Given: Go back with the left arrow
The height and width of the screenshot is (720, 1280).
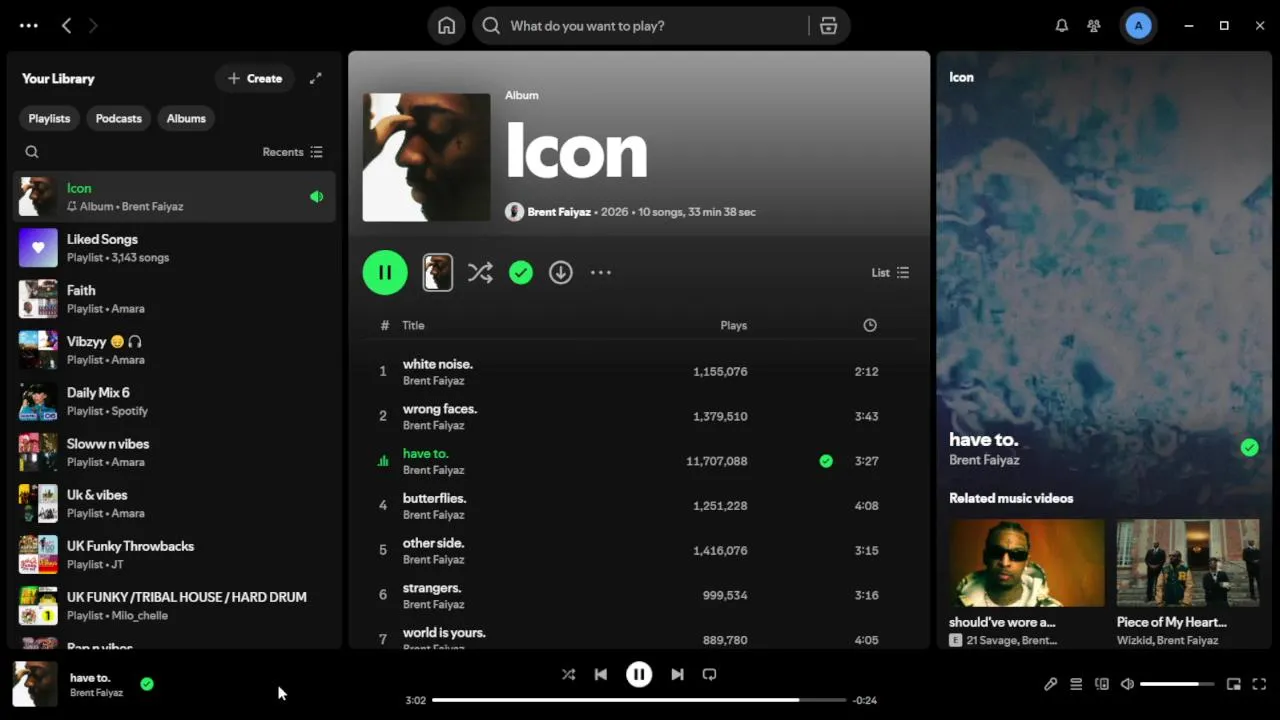Looking at the screenshot, I should 66,26.
